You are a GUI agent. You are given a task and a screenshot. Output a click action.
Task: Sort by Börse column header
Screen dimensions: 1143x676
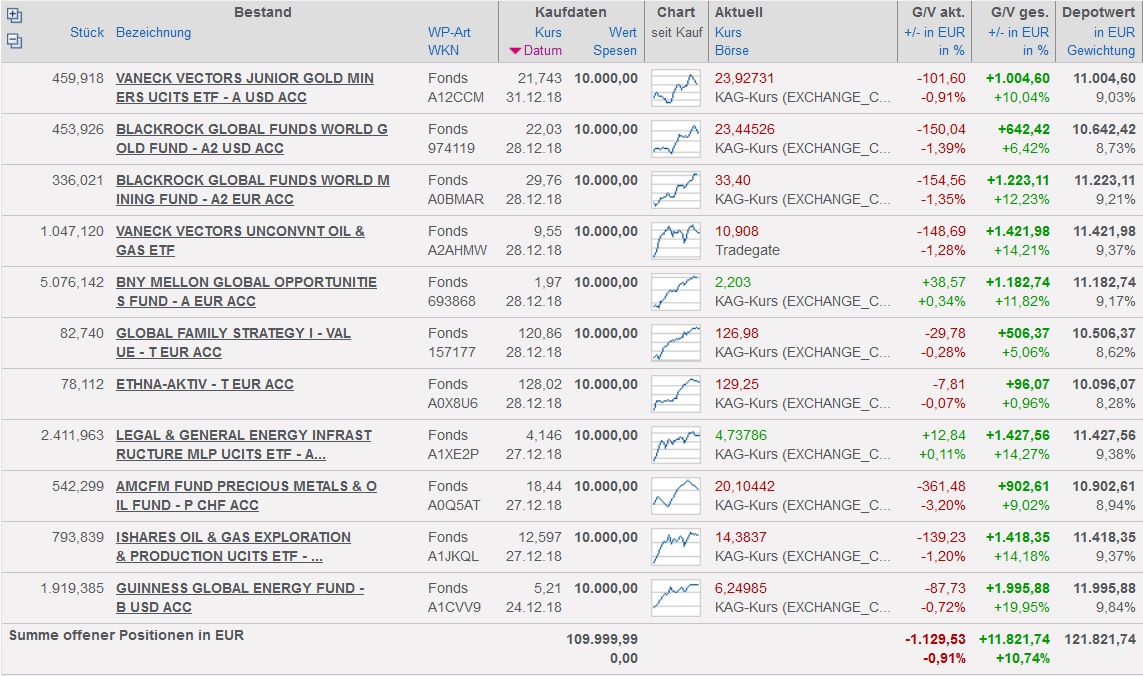(x=732, y=50)
